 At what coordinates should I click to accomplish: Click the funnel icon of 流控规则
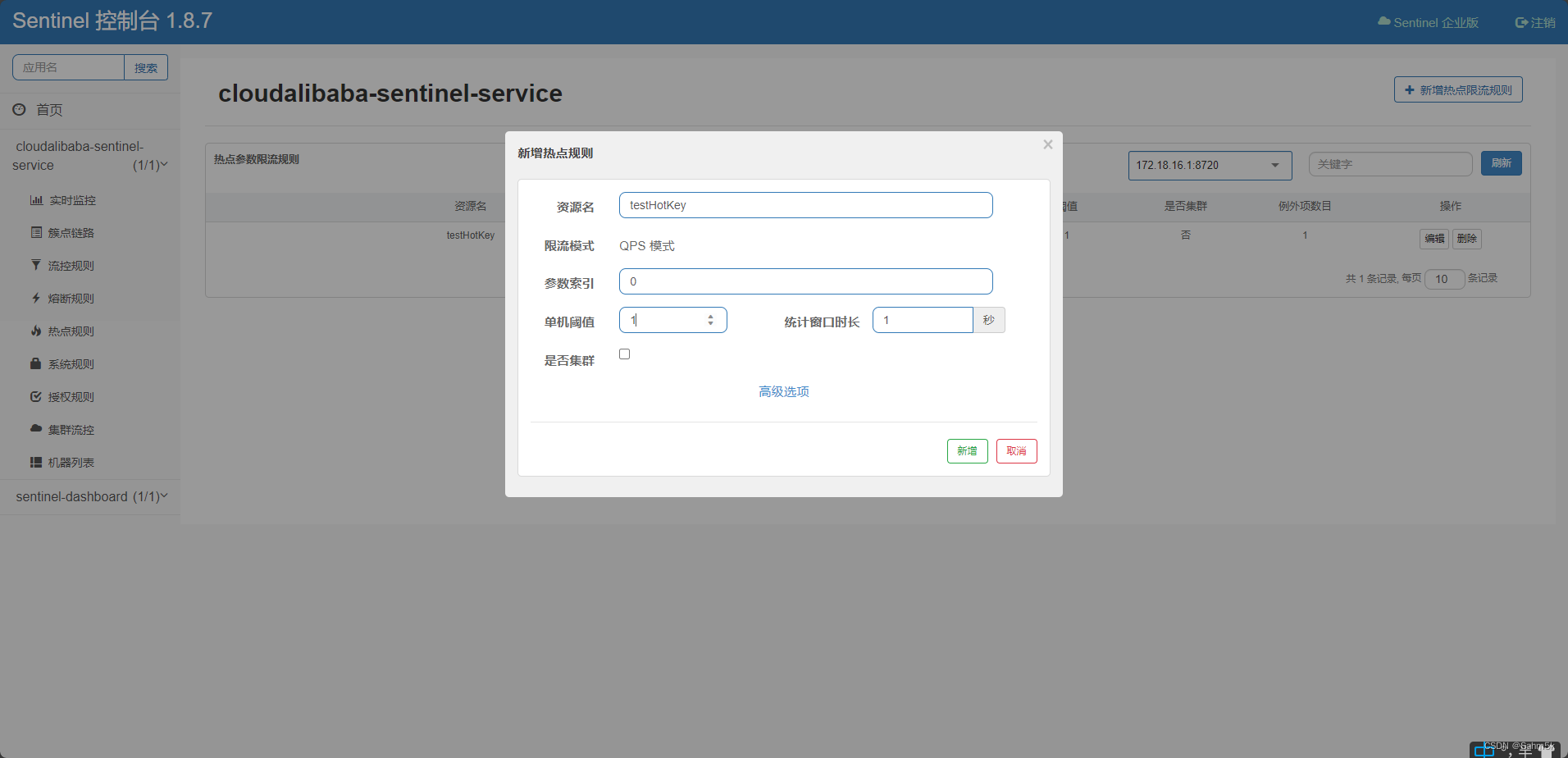(x=36, y=265)
